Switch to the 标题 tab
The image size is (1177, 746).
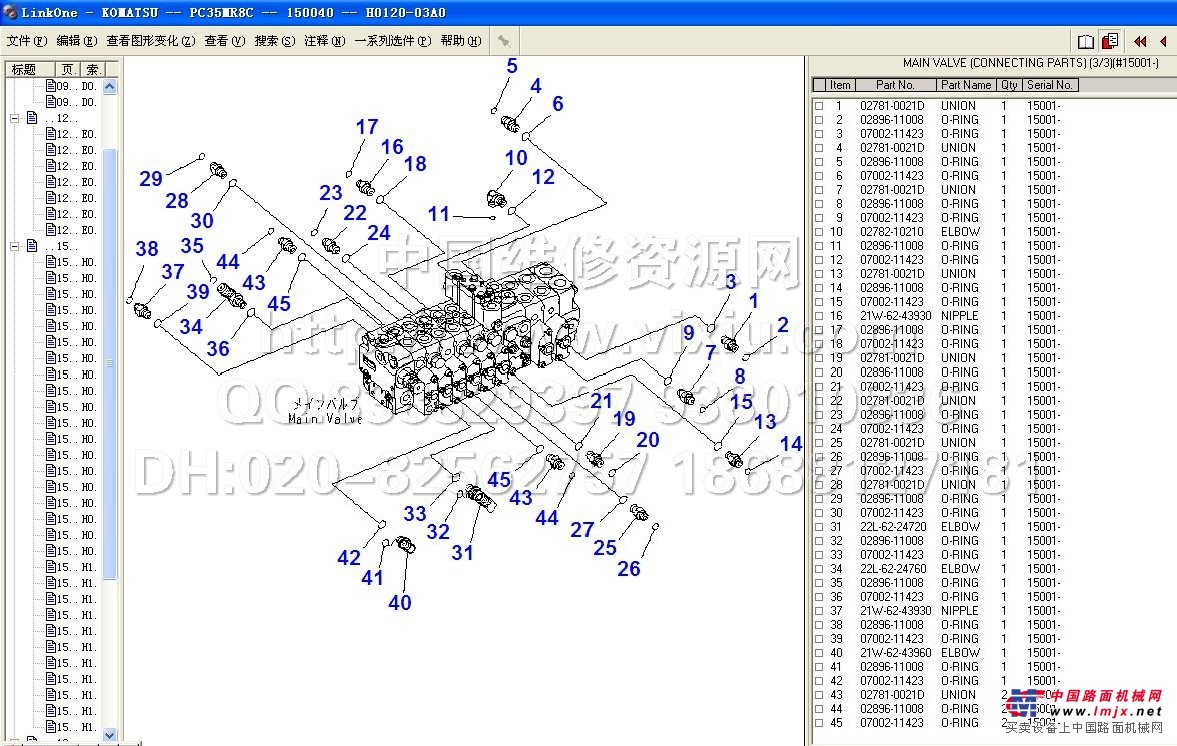click(x=30, y=69)
